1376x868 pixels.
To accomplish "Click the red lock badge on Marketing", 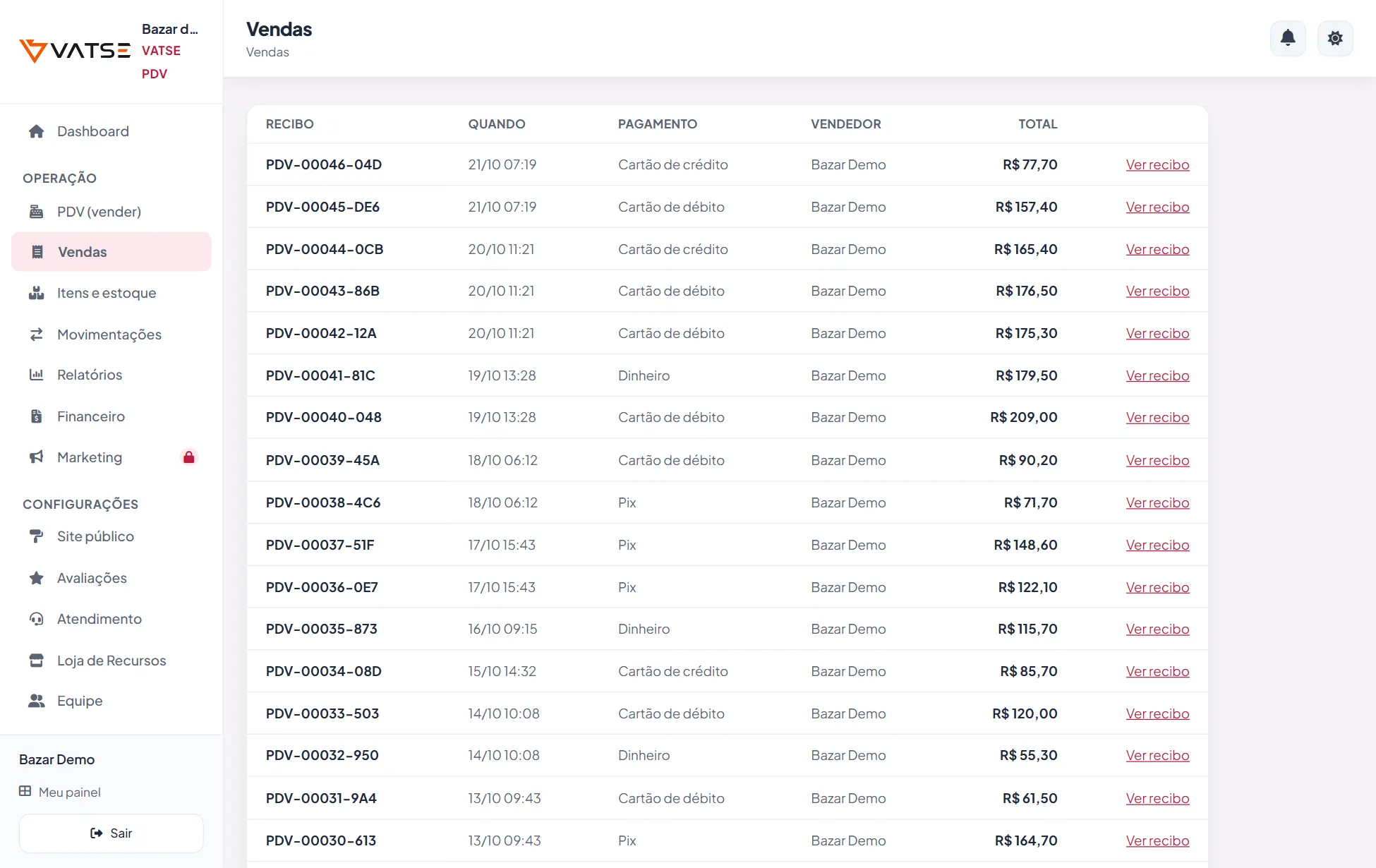I will coord(188,457).
